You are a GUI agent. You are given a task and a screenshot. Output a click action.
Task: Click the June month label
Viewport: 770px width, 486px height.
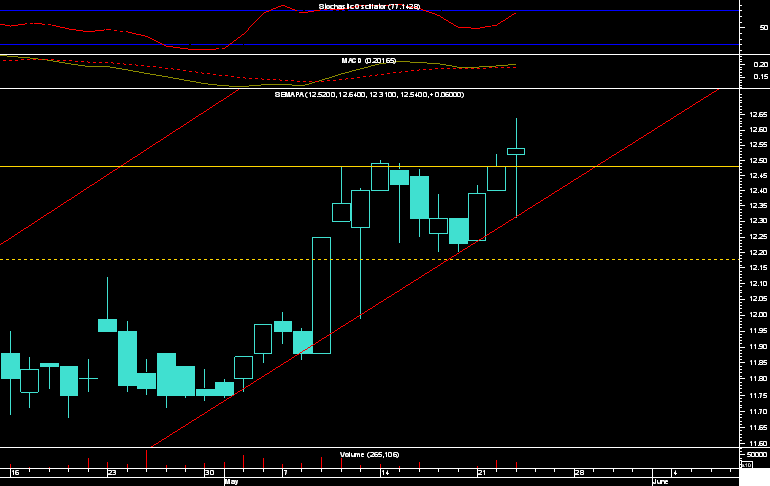(661, 482)
